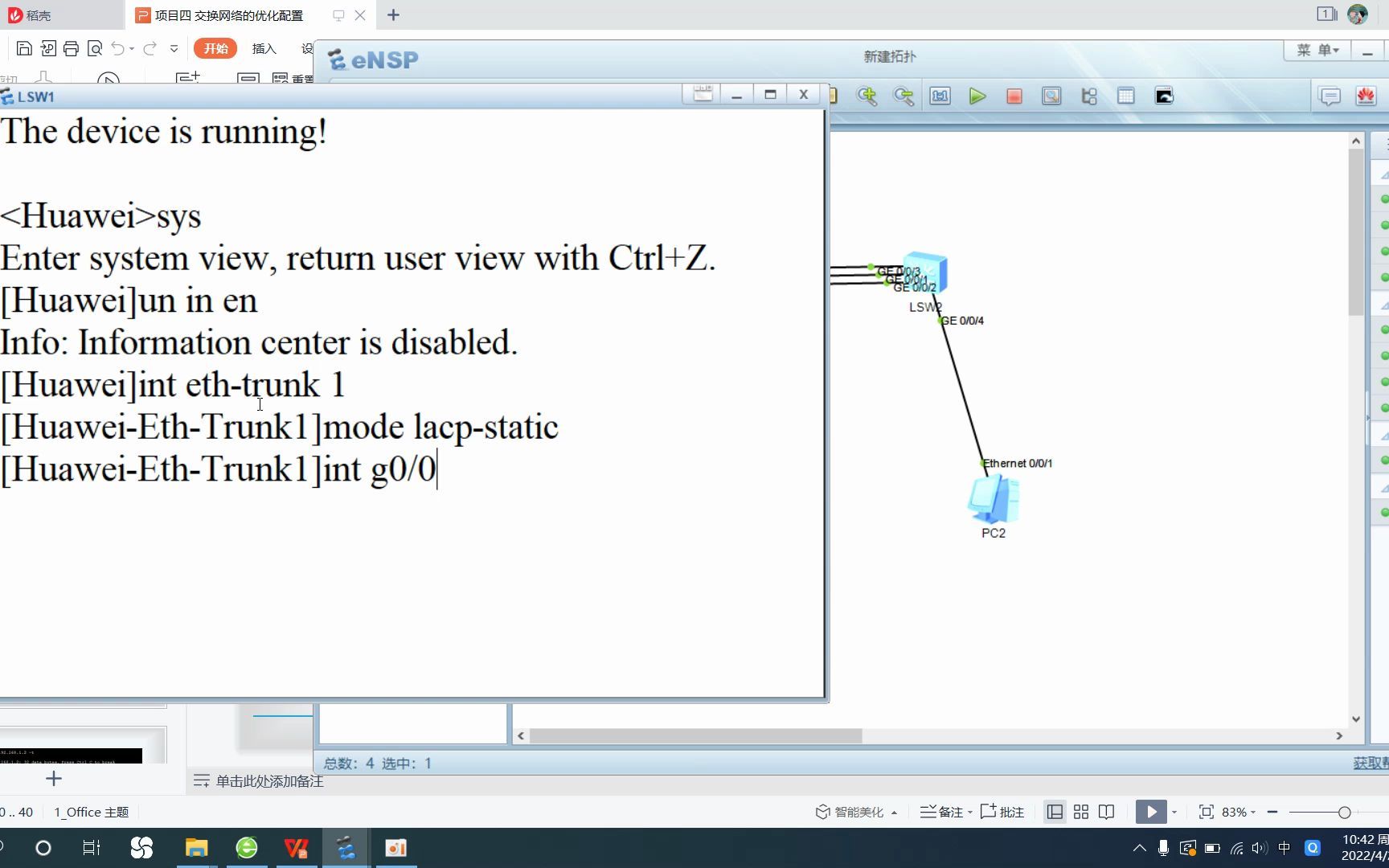1389x868 pixels.
Task: Click the undo arrow in WPS toolbar
Action: (x=117, y=49)
